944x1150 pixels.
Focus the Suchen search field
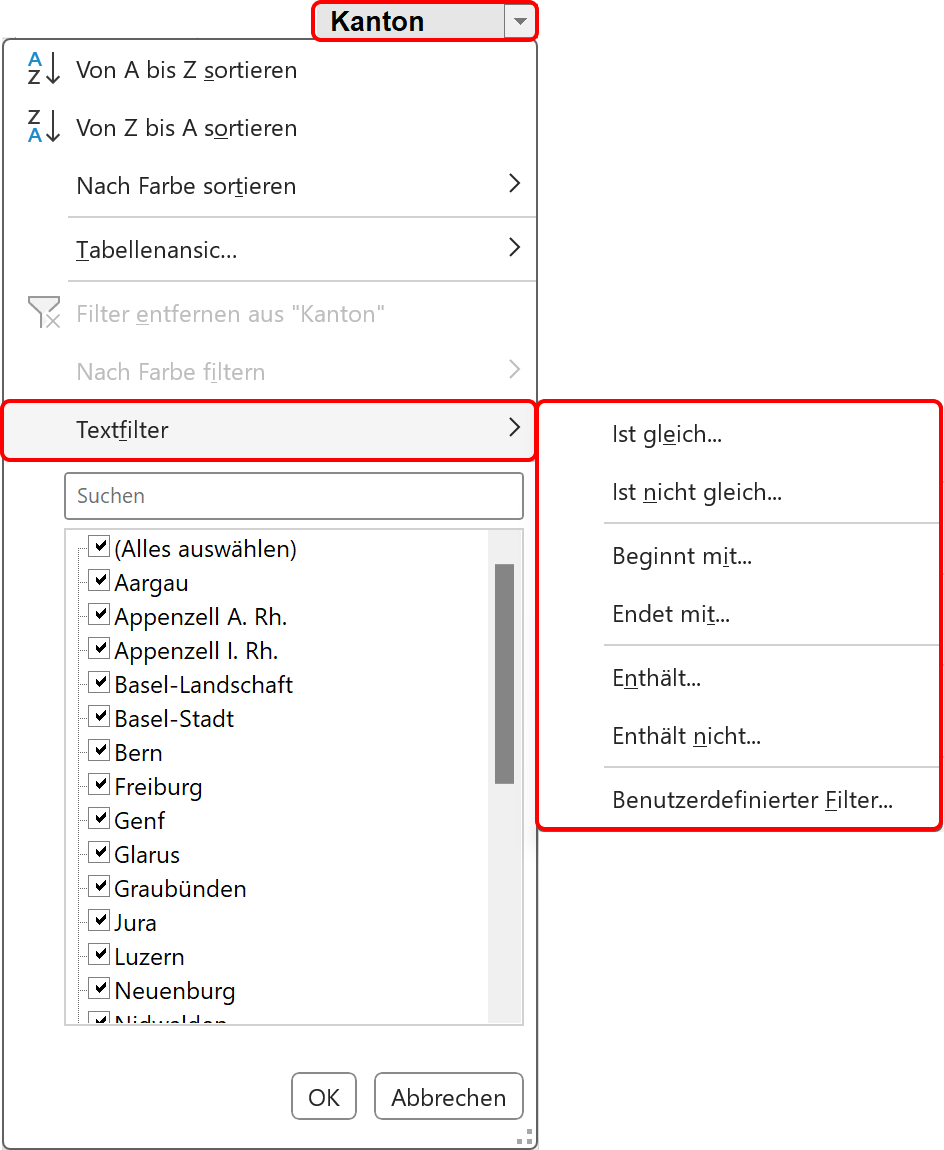tap(294, 496)
